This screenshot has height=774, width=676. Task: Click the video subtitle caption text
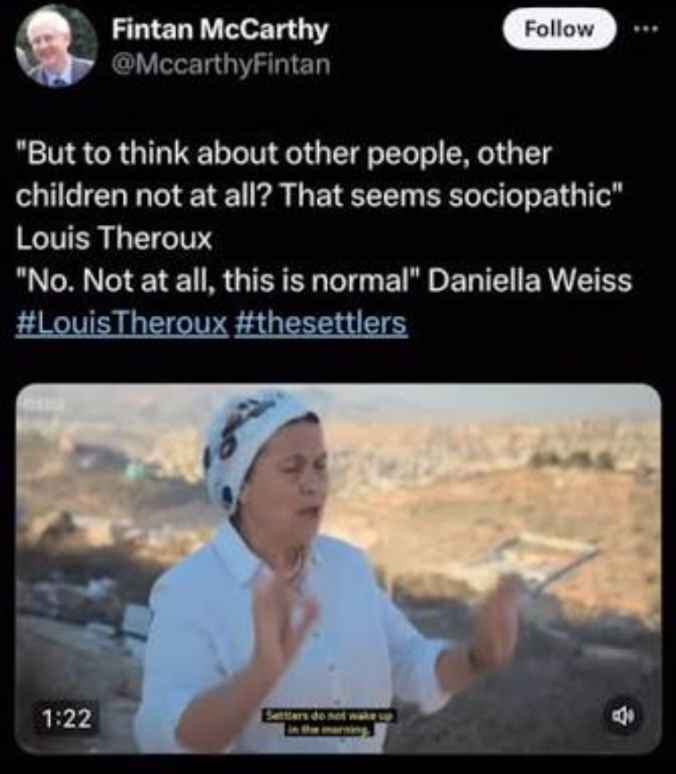pyautogui.click(x=329, y=723)
